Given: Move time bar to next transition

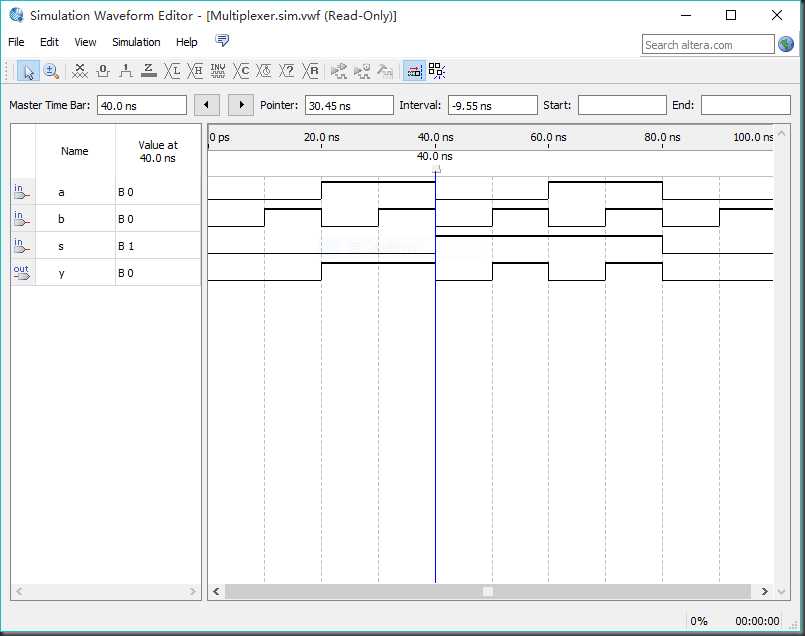Looking at the screenshot, I should click(241, 105).
